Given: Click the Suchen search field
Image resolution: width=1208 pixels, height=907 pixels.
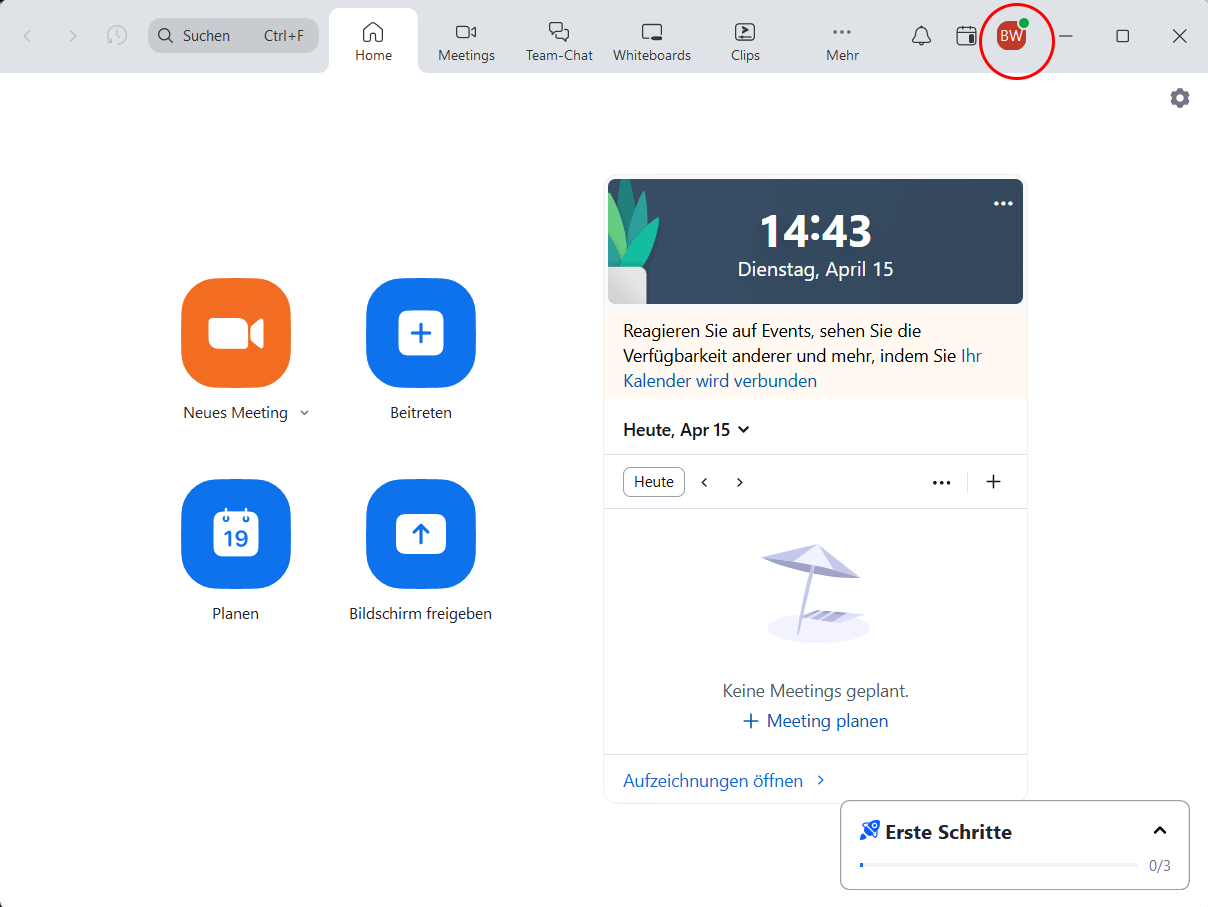Looking at the screenshot, I should pos(233,36).
